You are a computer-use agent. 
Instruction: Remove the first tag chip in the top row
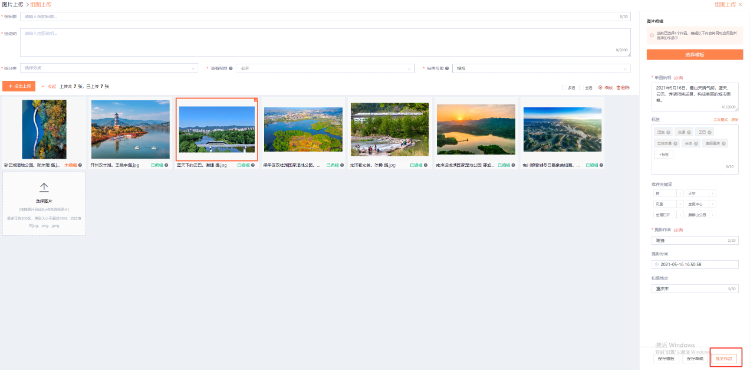click(x=668, y=132)
